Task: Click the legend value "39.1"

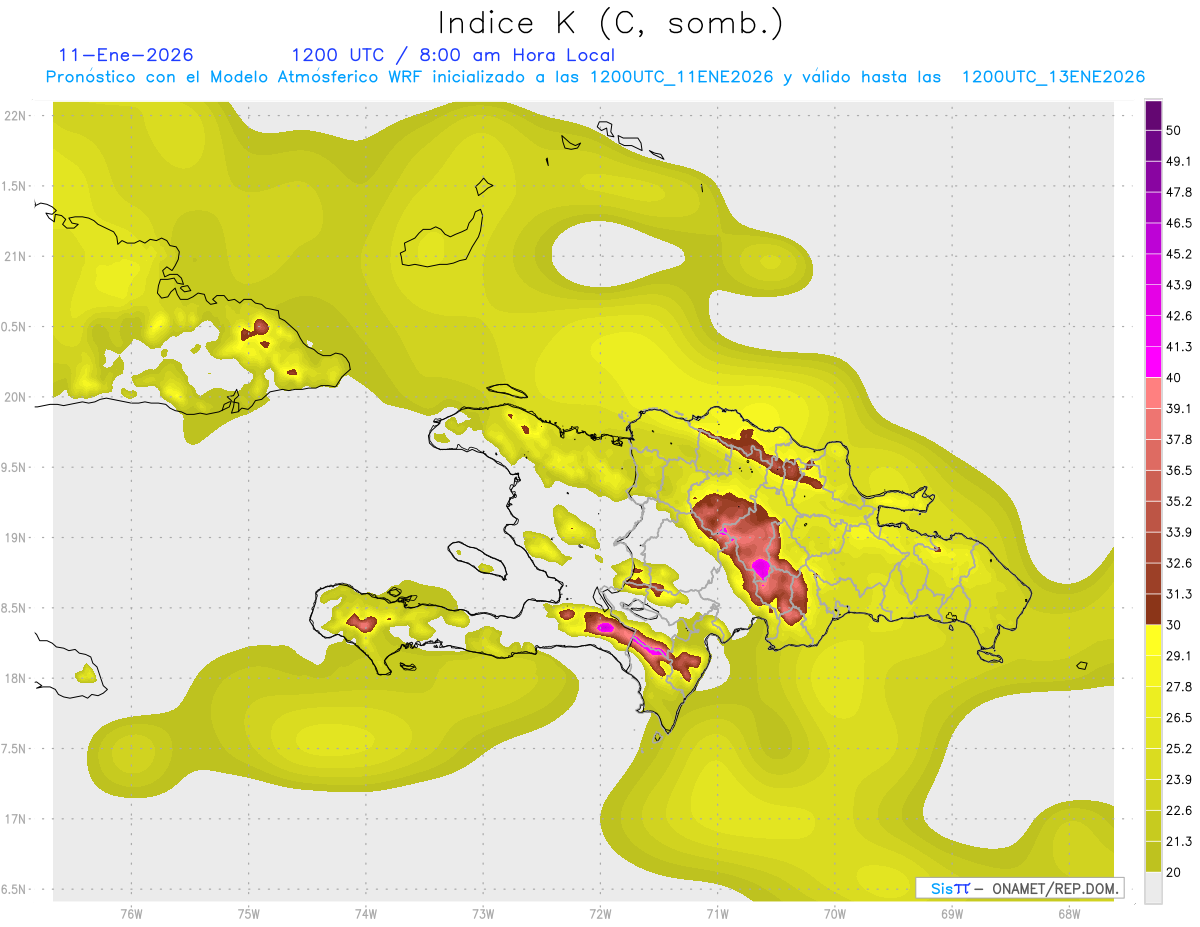Action: 1178,409
